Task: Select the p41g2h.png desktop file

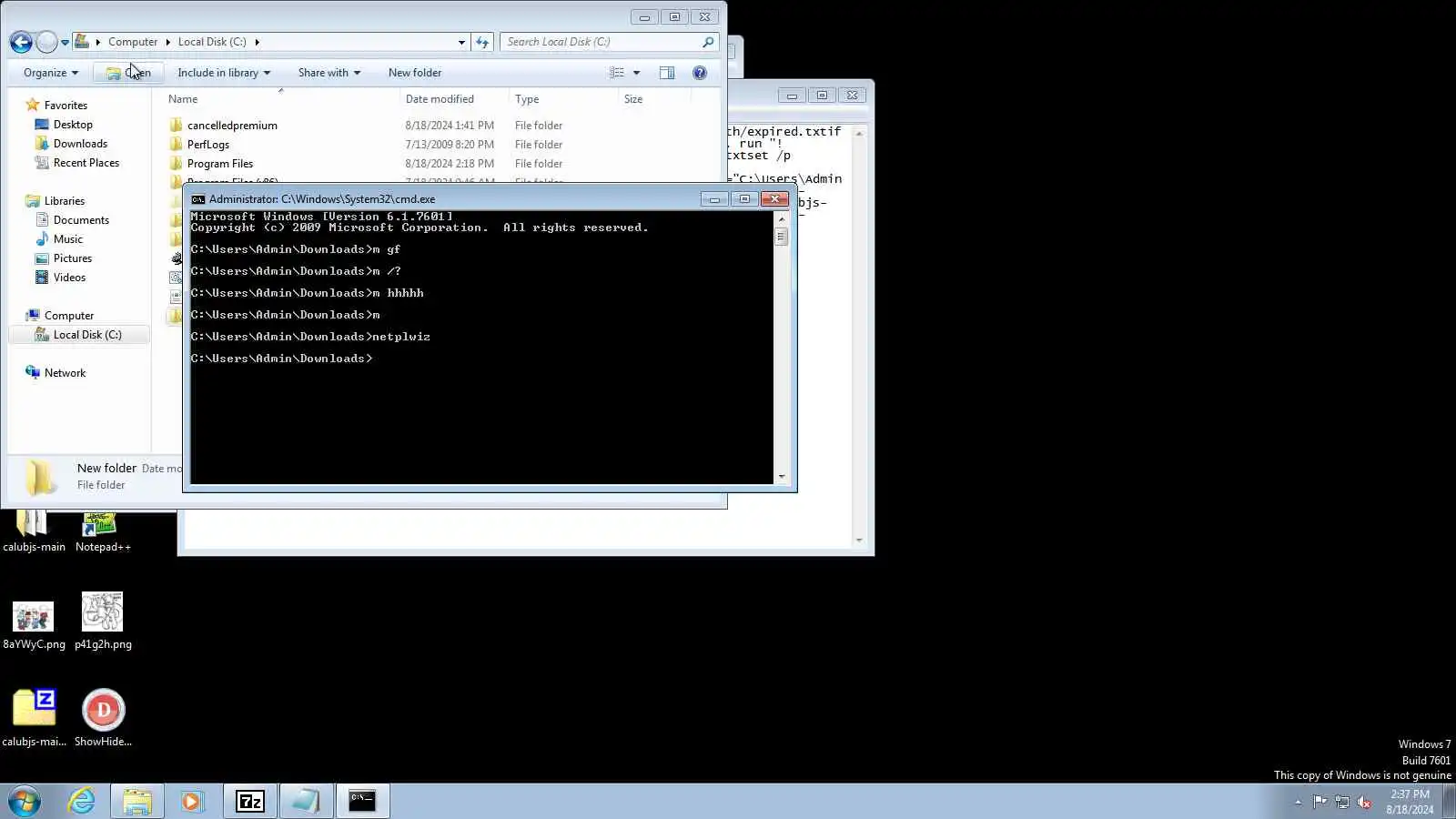Action: [x=103, y=621]
